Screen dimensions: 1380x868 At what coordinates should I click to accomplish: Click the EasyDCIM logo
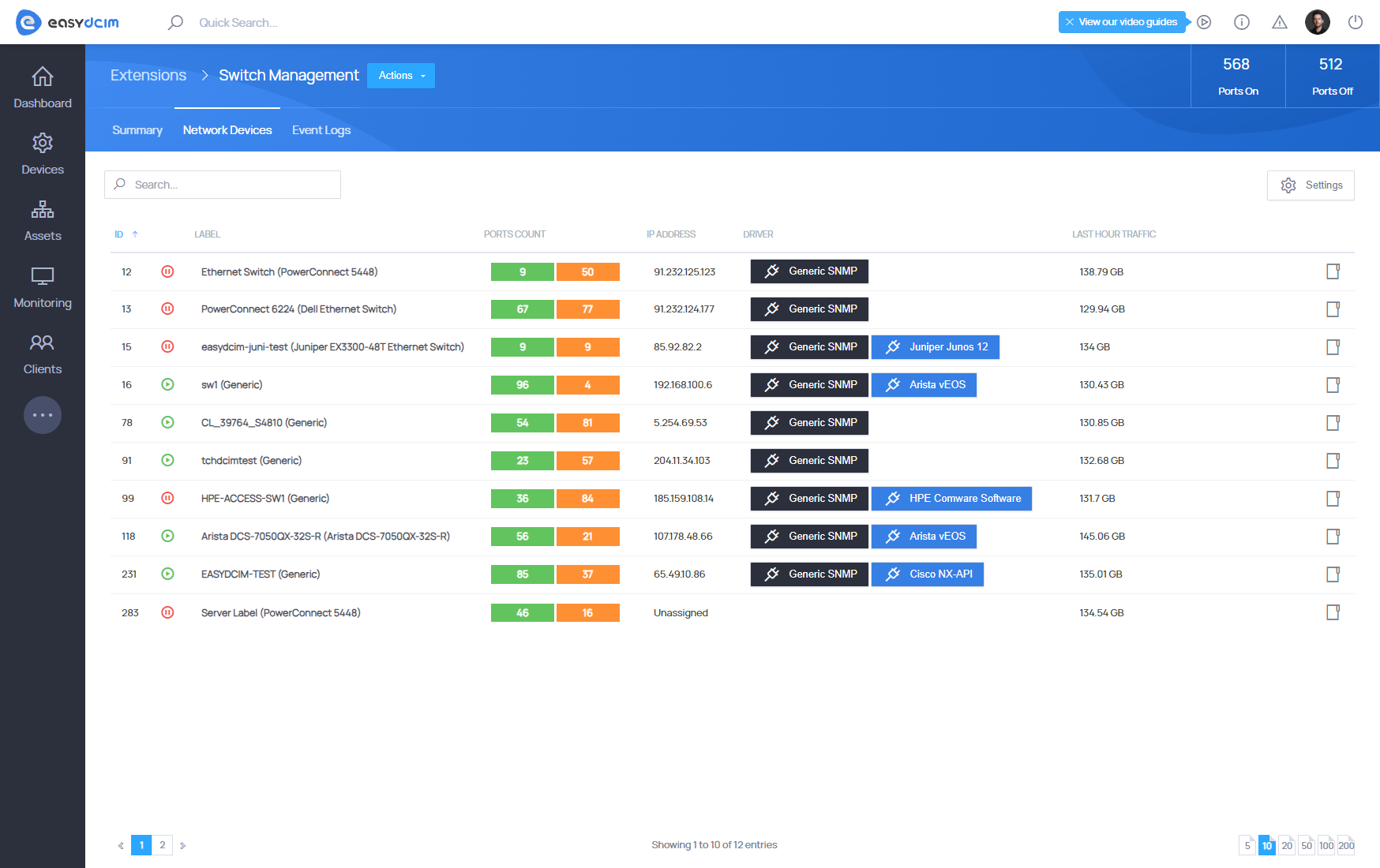tap(68, 22)
